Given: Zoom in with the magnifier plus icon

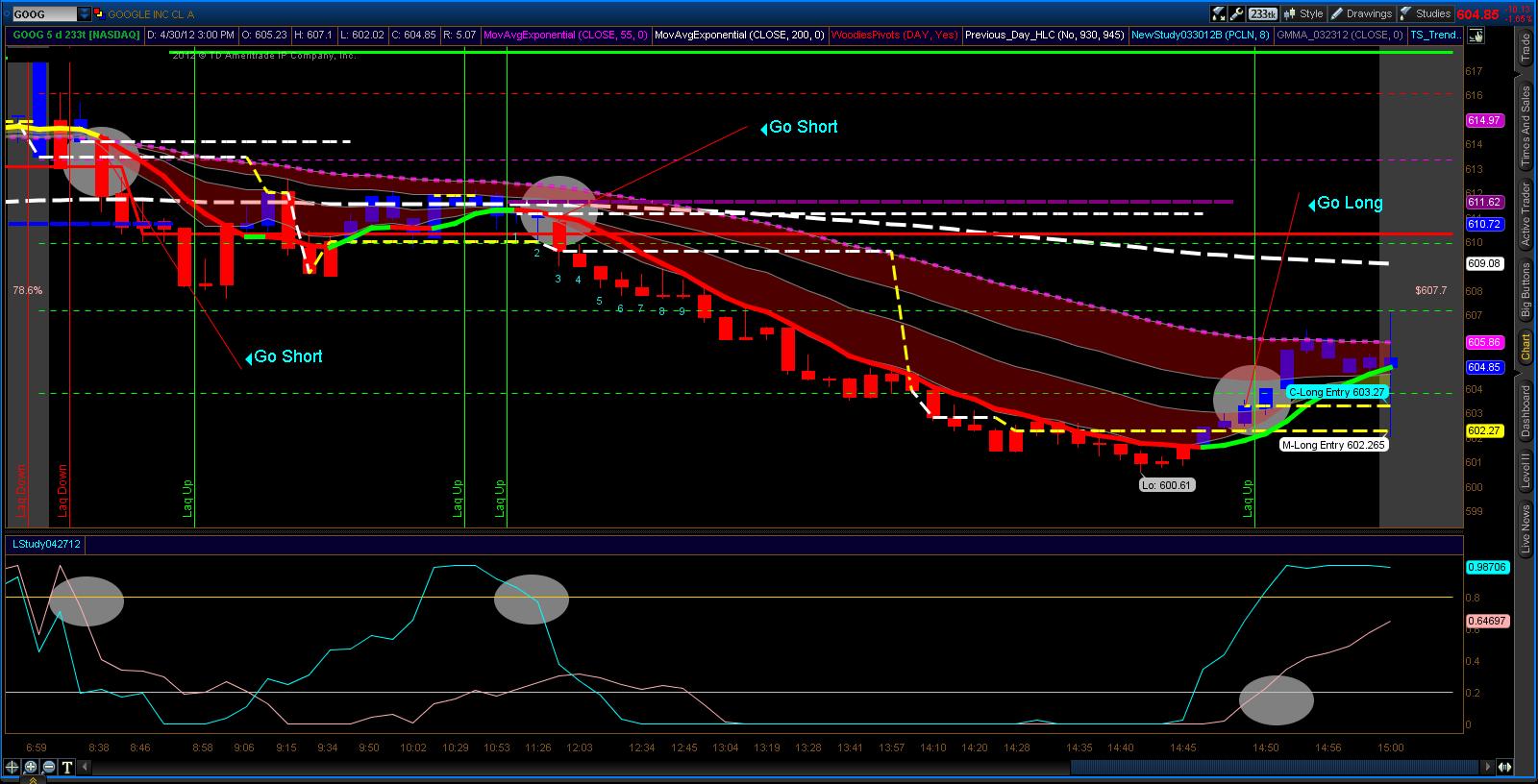Looking at the screenshot, I should tap(30, 767).
